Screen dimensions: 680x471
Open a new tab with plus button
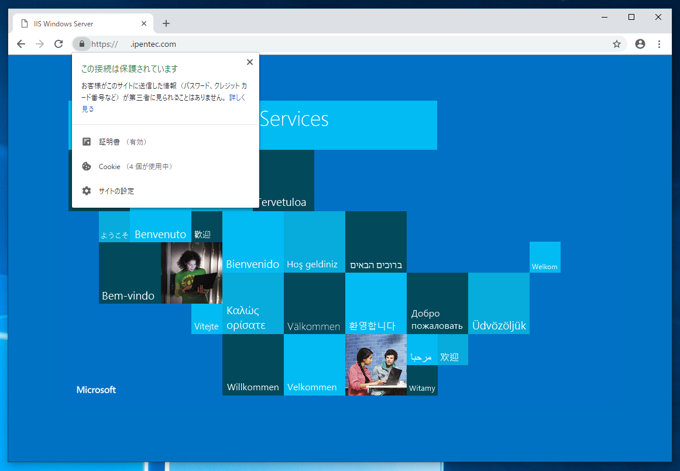tap(166, 23)
